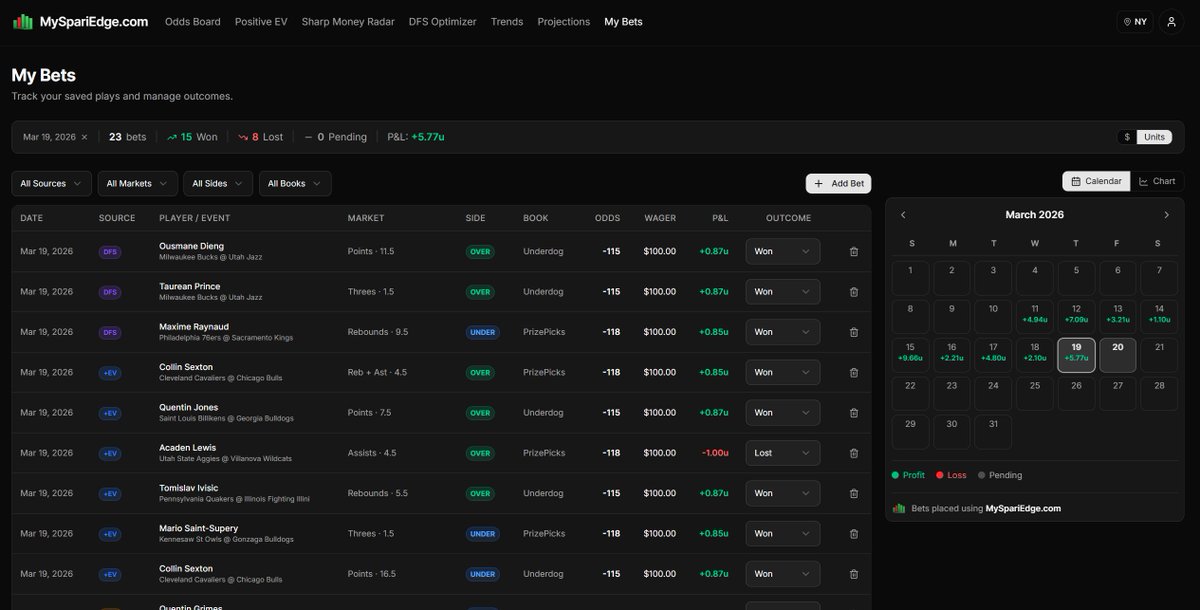
Task: Click the +EV badge for Quentin Jones
Action: (x=110, y=413)
